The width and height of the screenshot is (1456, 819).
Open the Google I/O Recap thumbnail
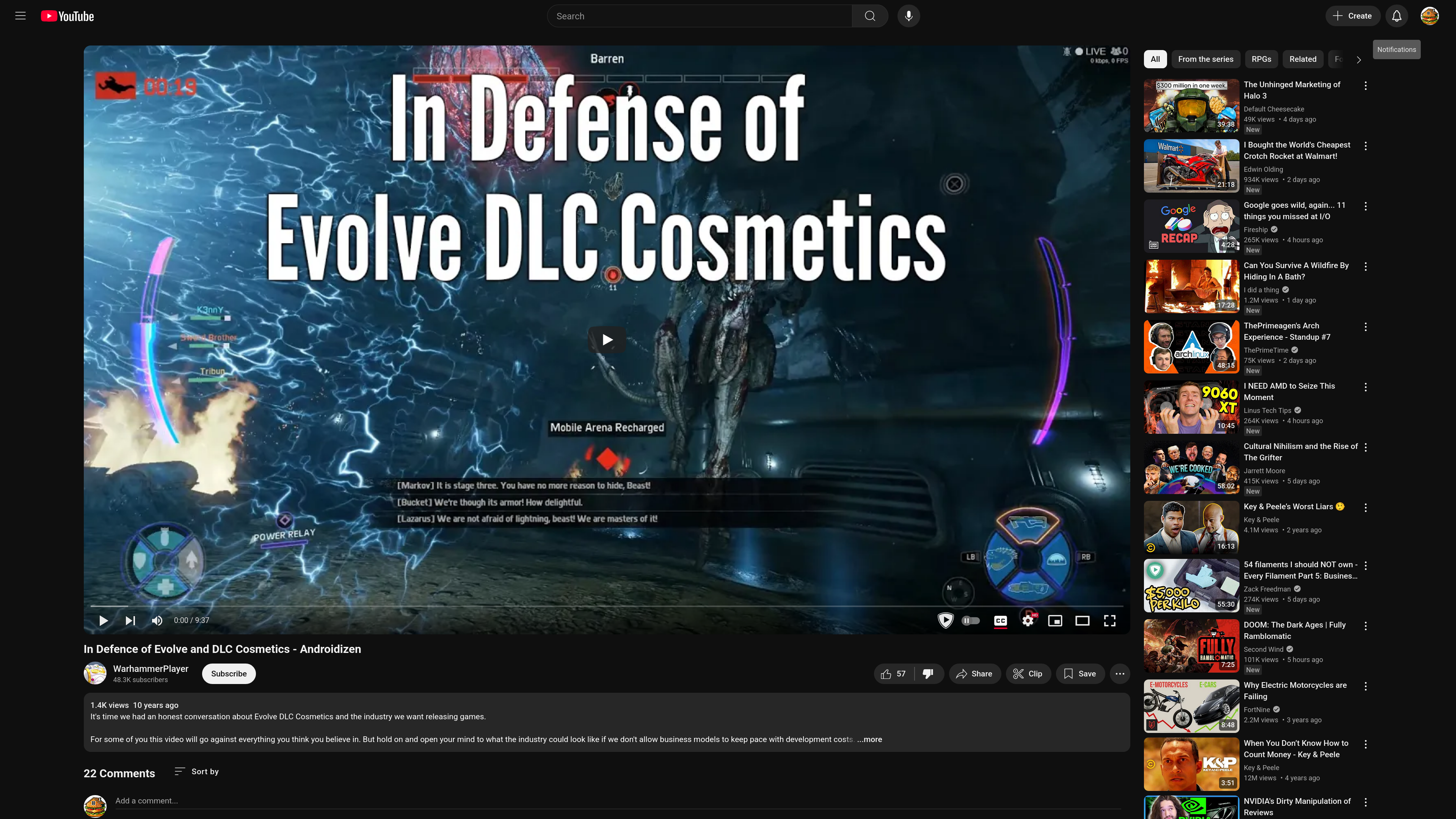coord(1191,226)
